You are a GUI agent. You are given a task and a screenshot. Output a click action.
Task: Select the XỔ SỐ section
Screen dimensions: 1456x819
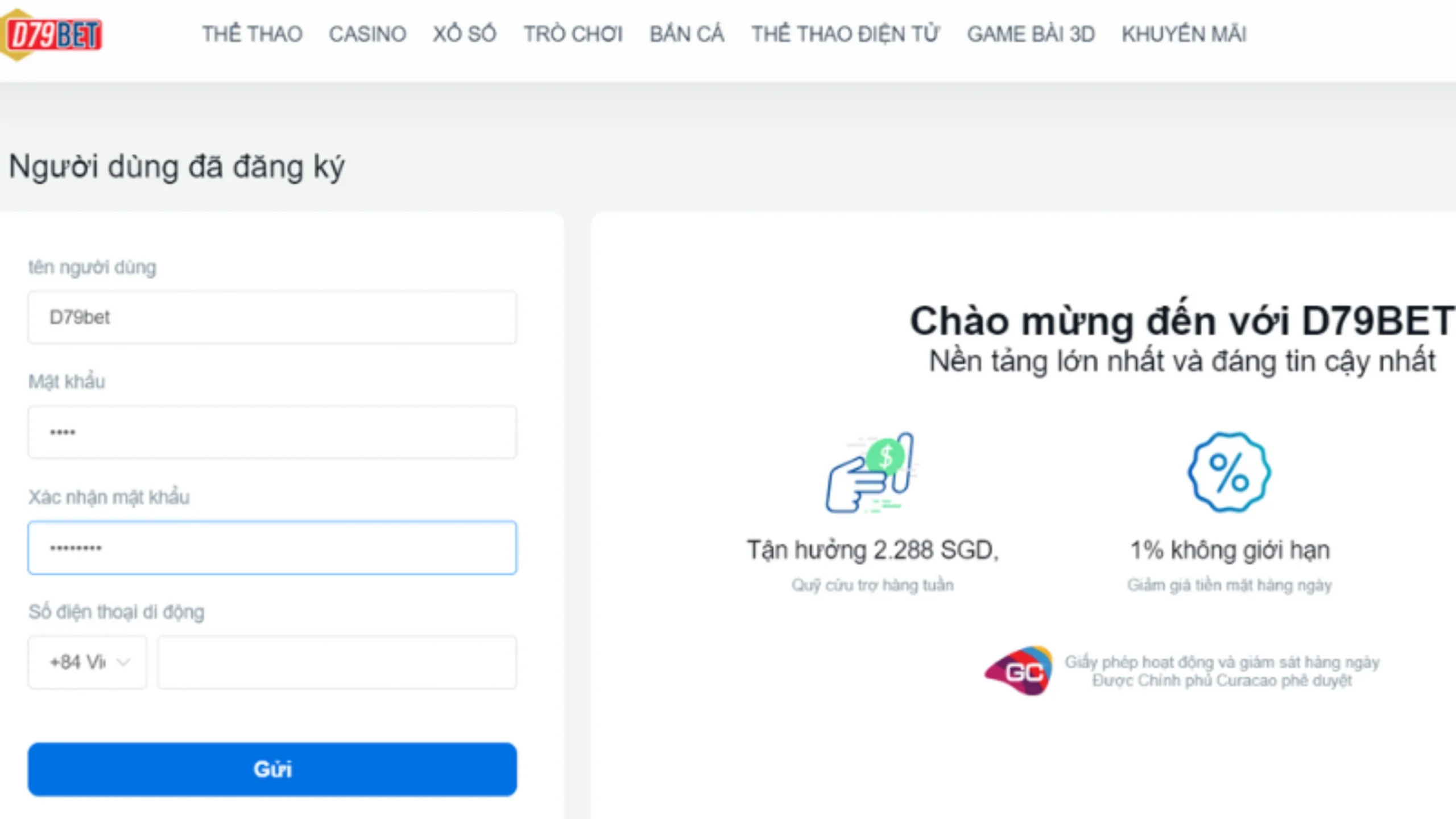coord(465,34)
